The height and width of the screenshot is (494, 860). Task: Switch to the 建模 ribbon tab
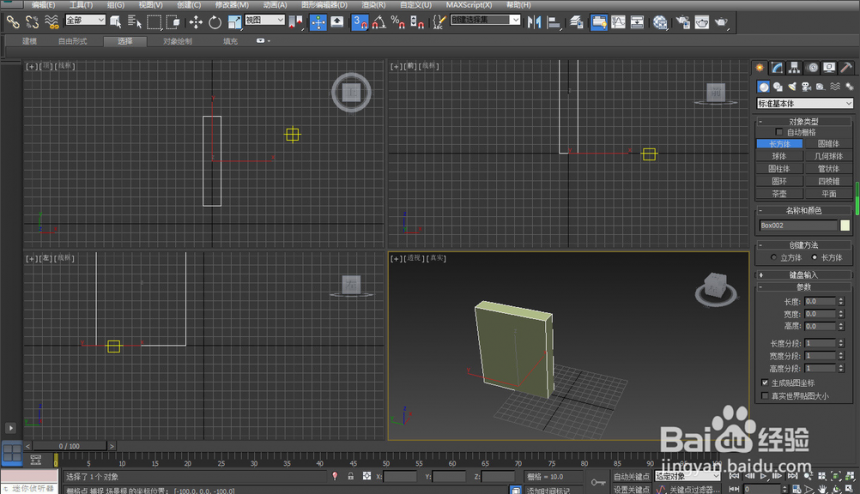tap(30, 41)
